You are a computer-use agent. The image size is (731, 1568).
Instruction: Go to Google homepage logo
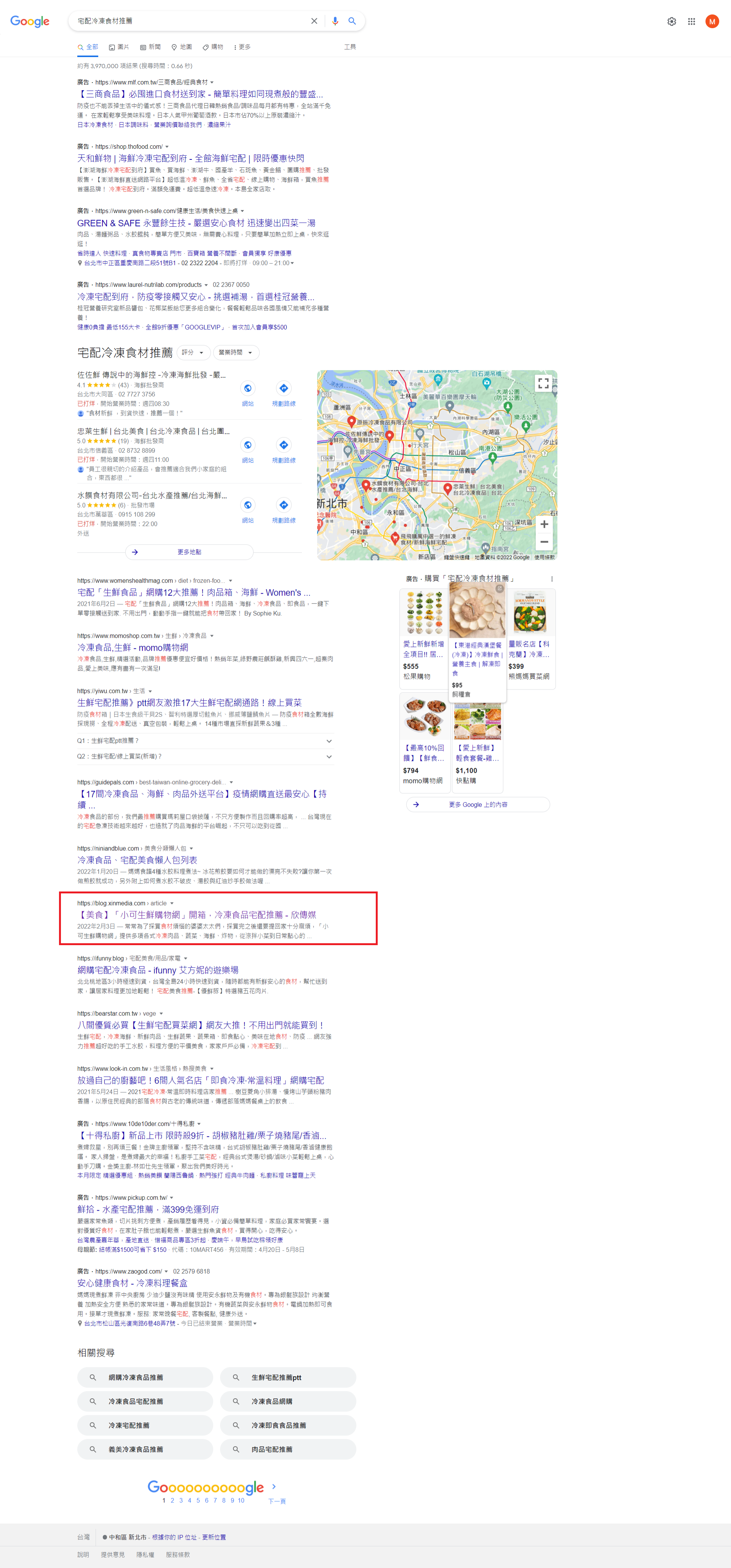(x=30, y=21)
